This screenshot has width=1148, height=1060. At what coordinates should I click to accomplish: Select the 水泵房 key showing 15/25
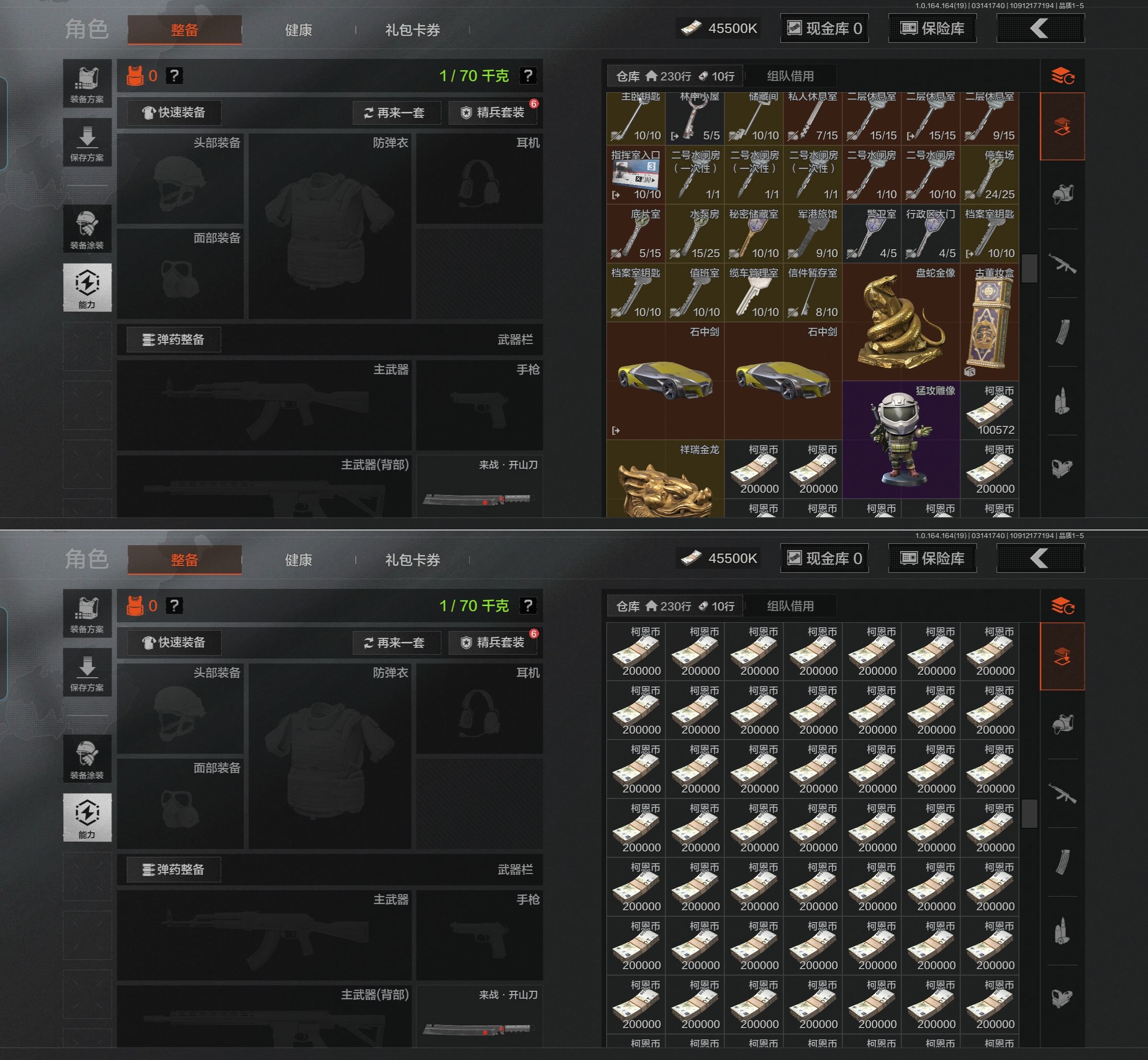[x=695, y=234]
